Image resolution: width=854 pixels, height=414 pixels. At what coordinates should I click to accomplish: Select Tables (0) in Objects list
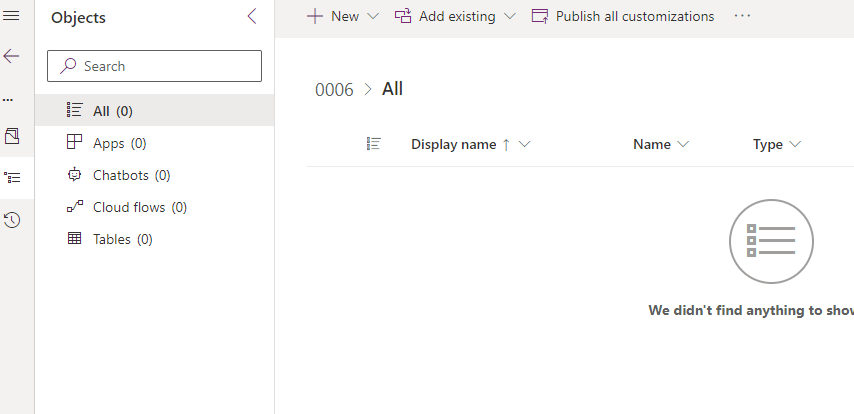pos(122,239)
